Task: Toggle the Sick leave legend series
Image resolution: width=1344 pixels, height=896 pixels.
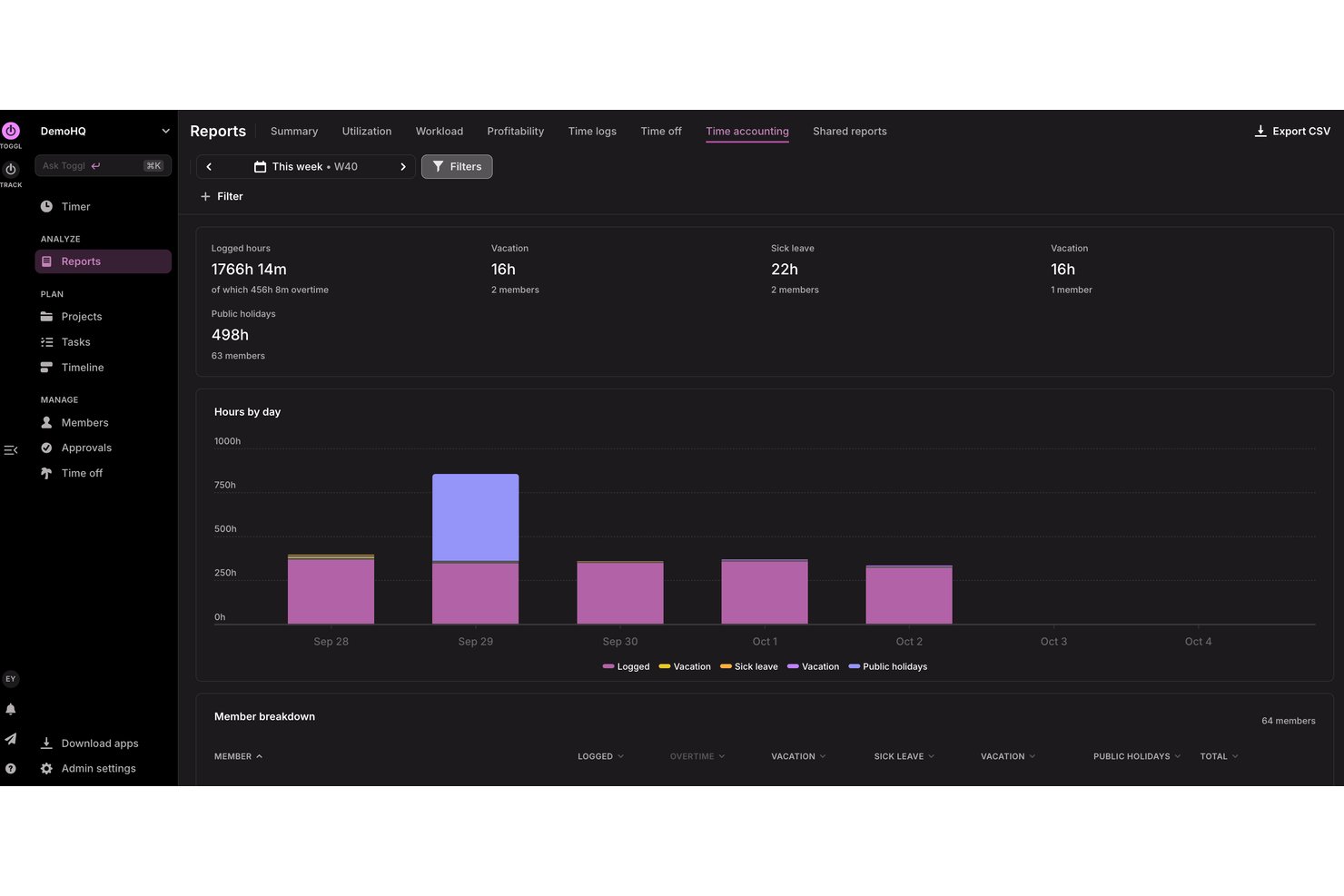Action: click(749, 667)
